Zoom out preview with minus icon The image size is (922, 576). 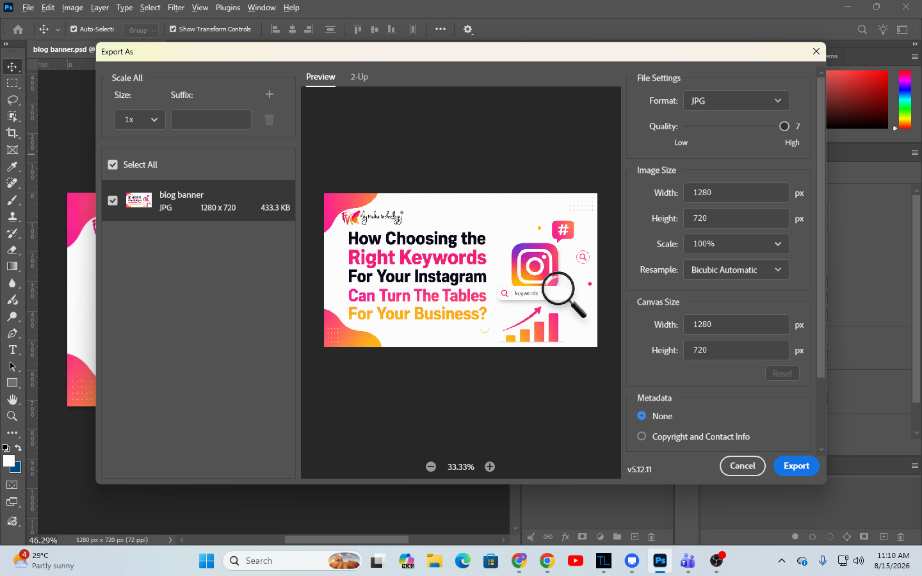point(431,467)
